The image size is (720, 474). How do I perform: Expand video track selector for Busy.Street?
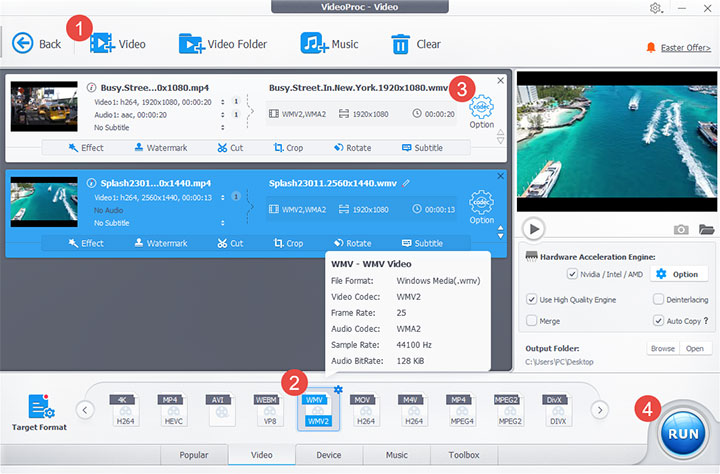click(223, 102)
